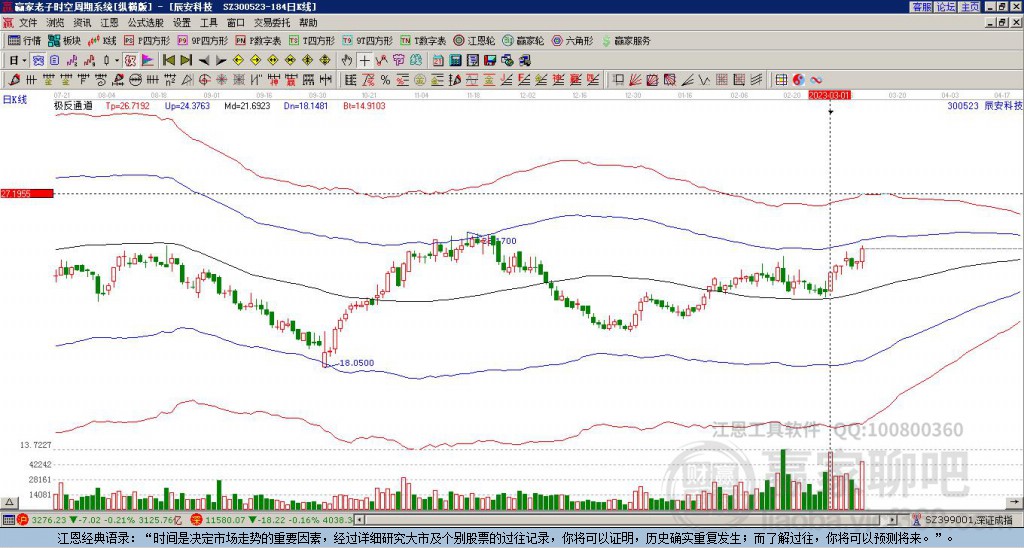1024x548 pixels.
Task: Click the red 27.1955 price label
Action: tap(26, 194)
